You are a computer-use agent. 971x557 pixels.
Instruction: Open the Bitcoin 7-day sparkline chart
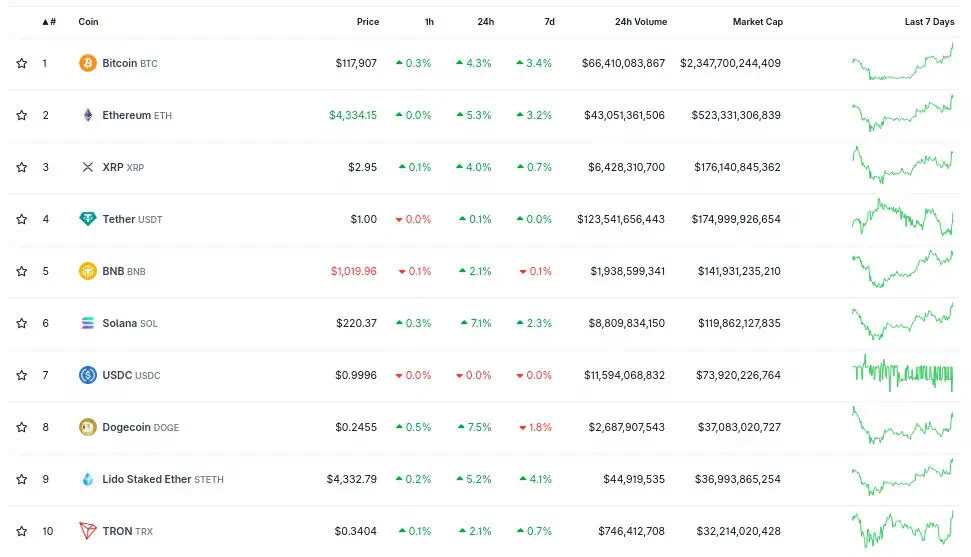(903, 63)
